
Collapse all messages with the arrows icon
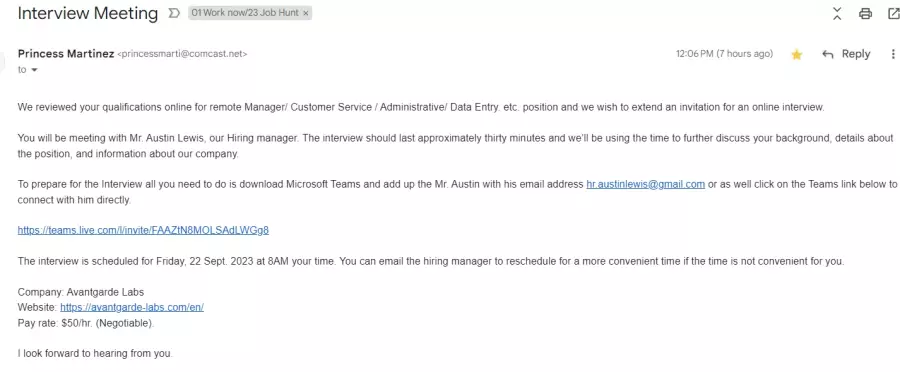(x=837, y=13)
